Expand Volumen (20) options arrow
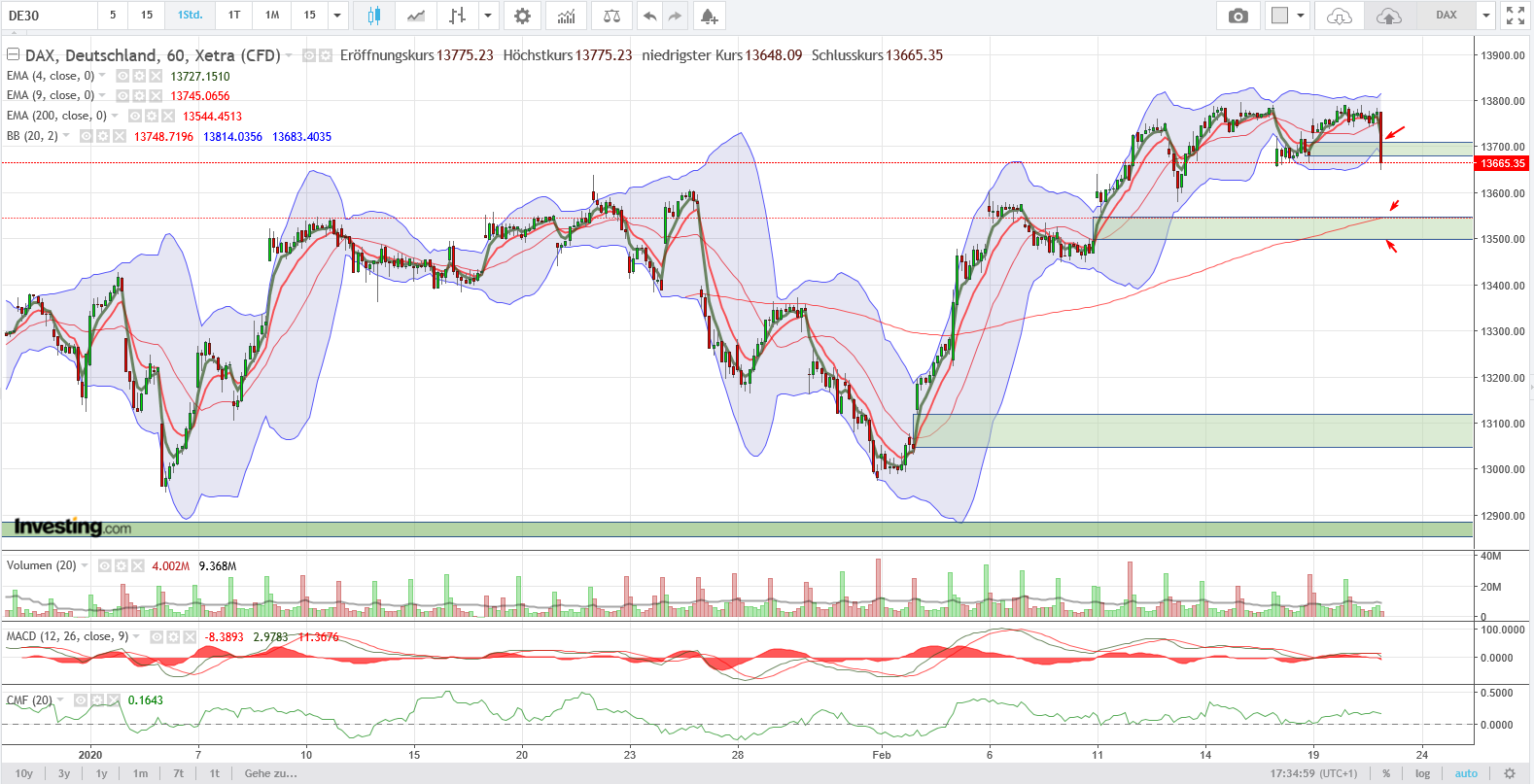This screenshot has height=784, width=1534. (x=85, y=565)
